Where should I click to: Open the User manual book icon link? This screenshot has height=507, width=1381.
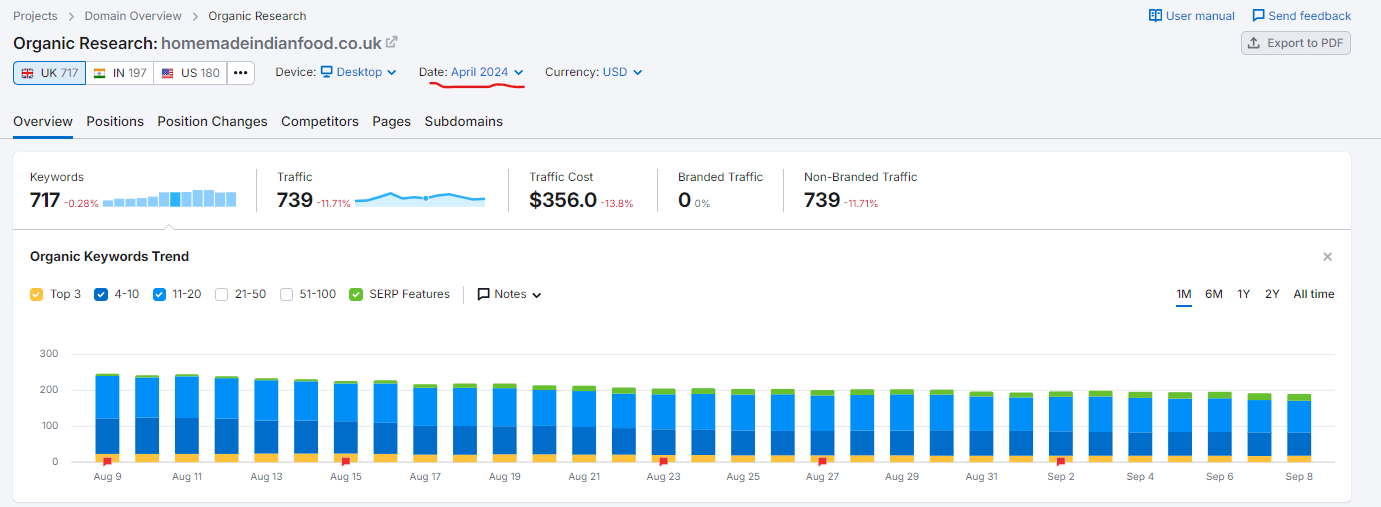tap(1156, 16)
